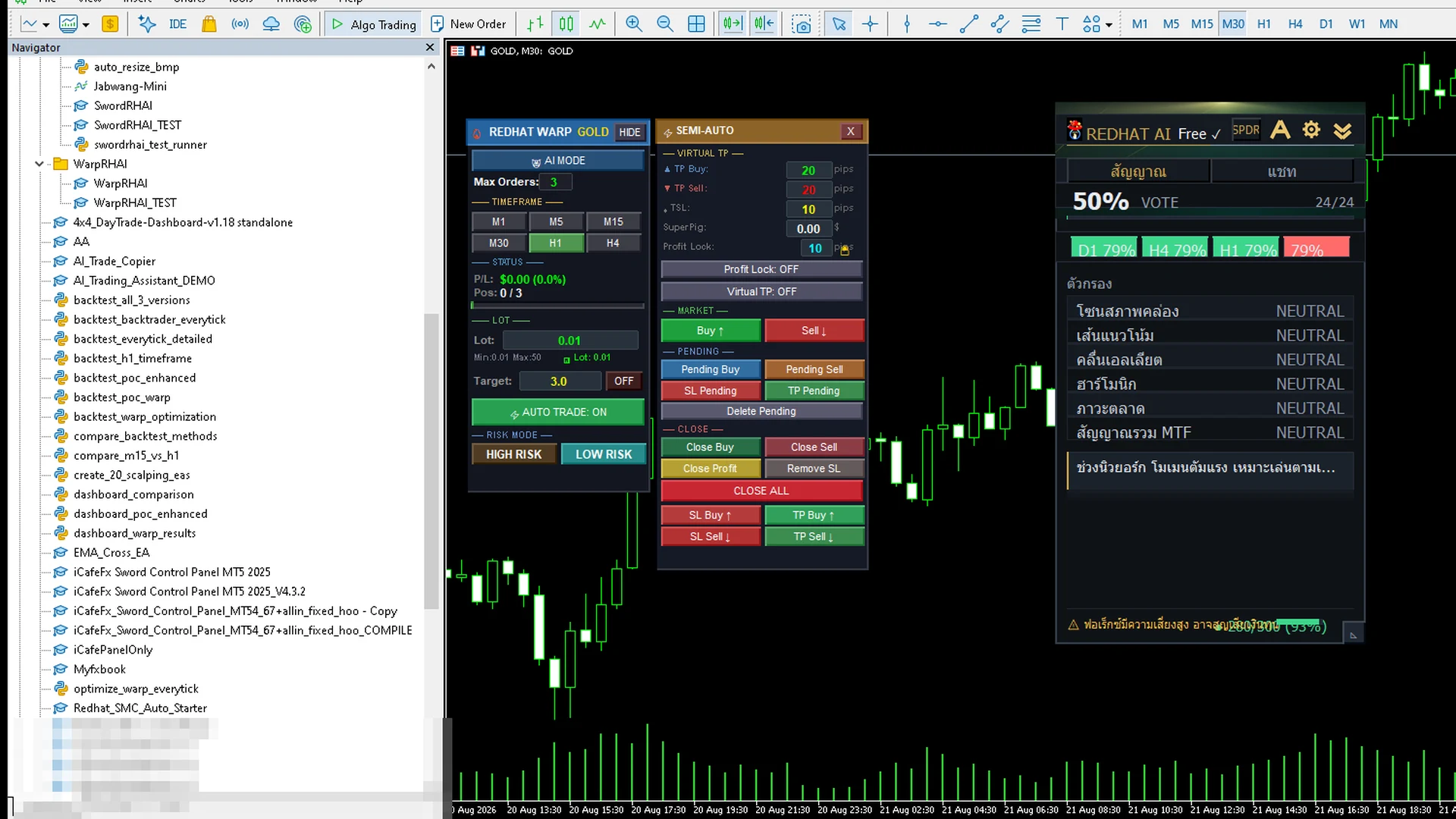Switch chart to M1 timeframe in toolbar
Viewport: 1456px width, 819px height.
coord(1139,24)
